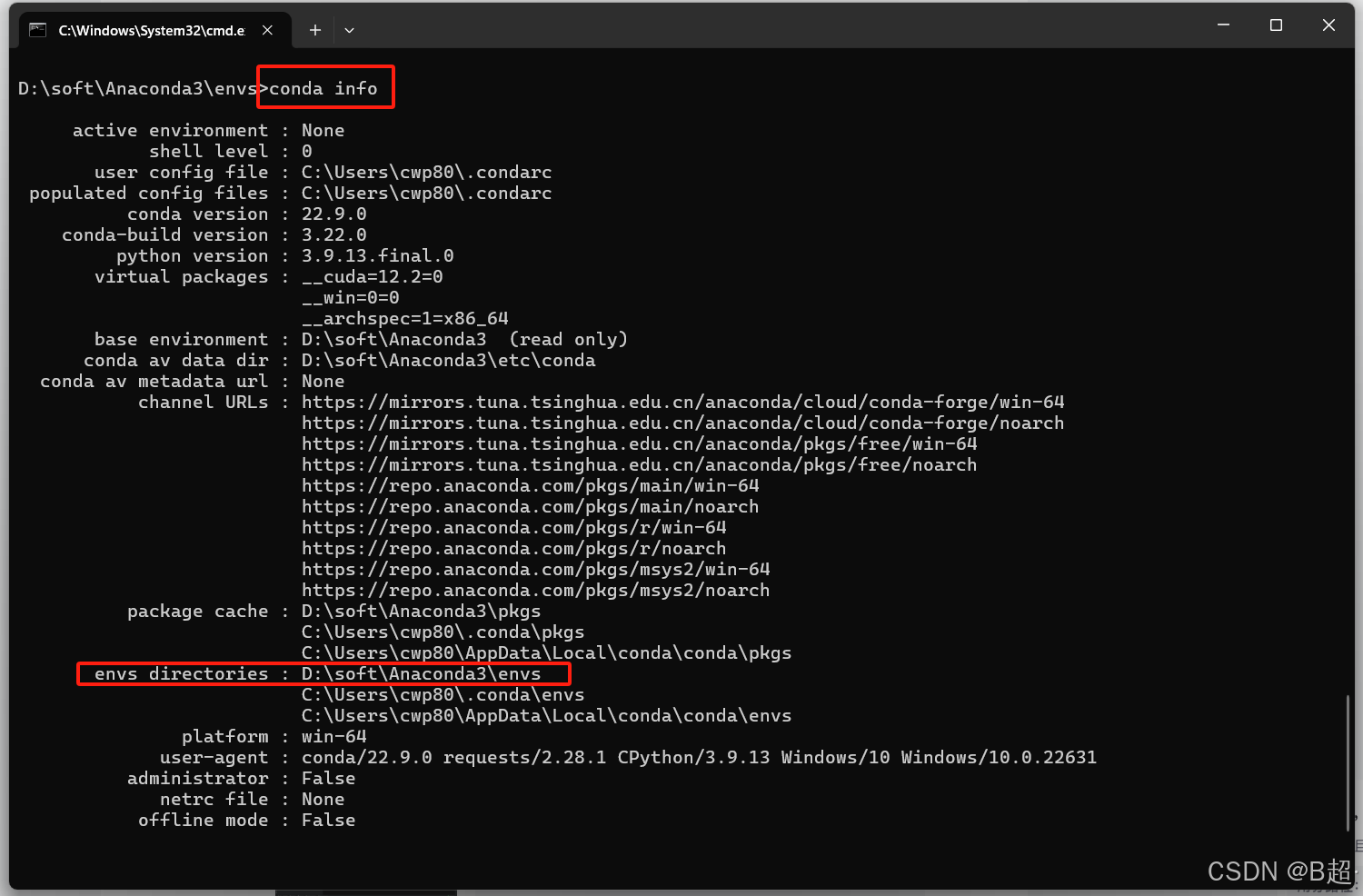
Task: Click the 'active environment : None' line
Action: pyautogui.click(x=209, y=130)
